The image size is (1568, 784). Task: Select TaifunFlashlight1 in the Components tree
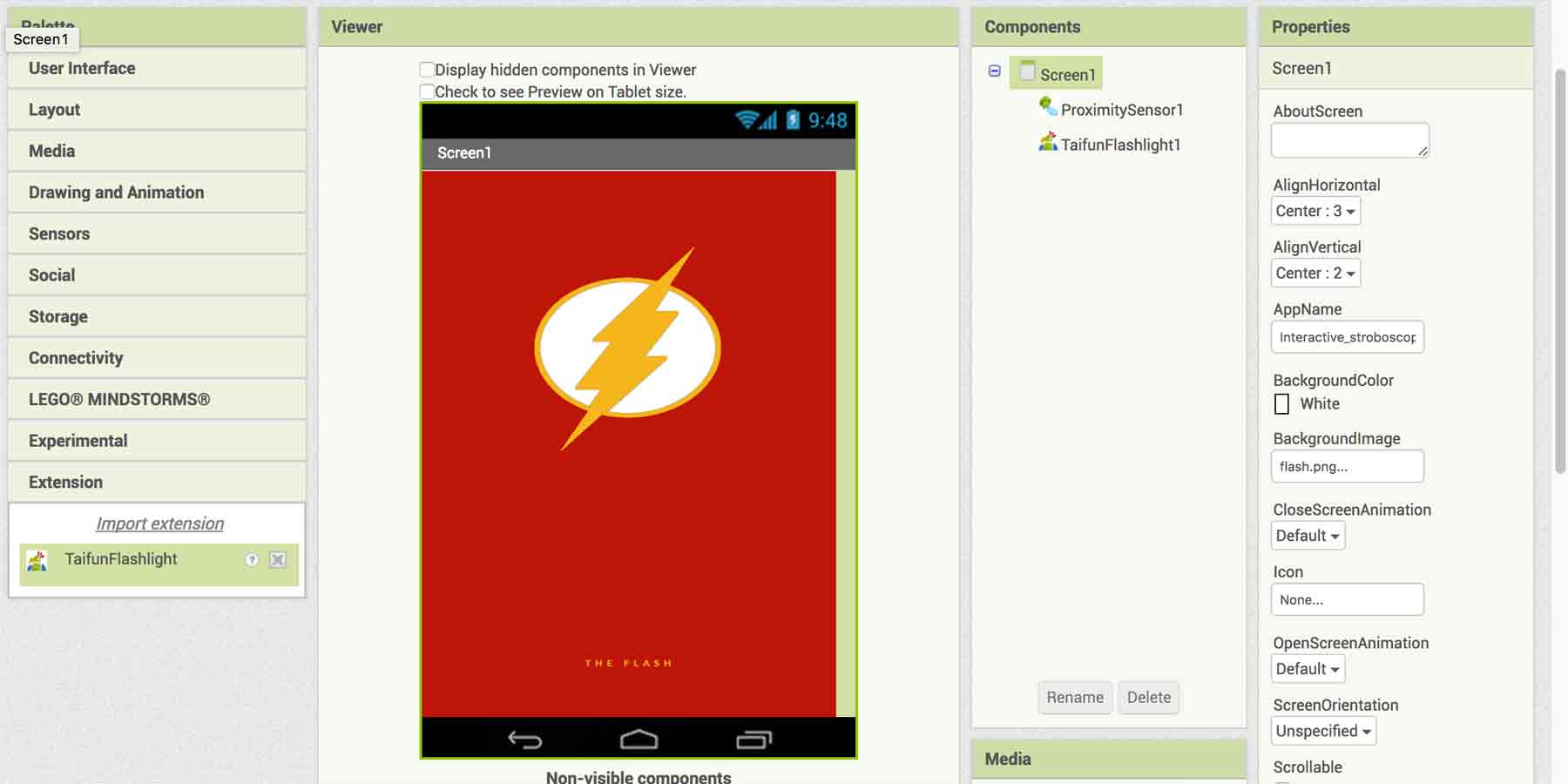click(1121, 145)
